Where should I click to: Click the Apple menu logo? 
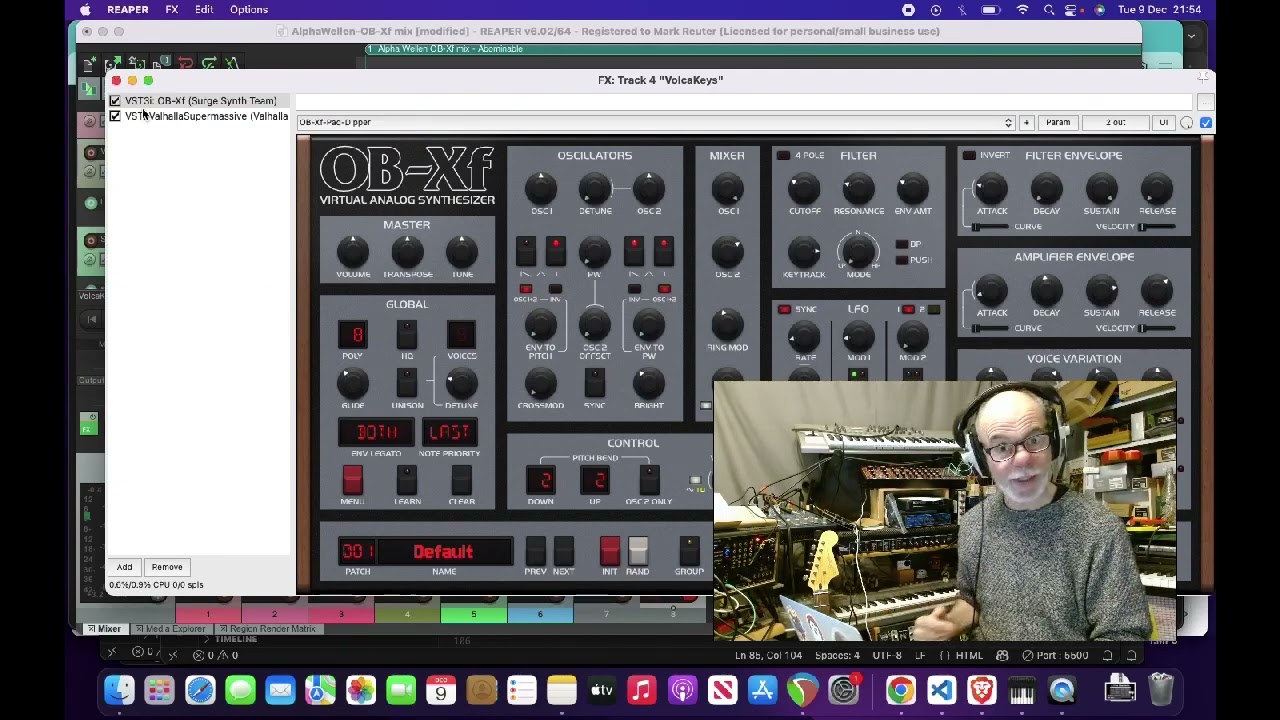pyautogui.click(x=85, y=10)
